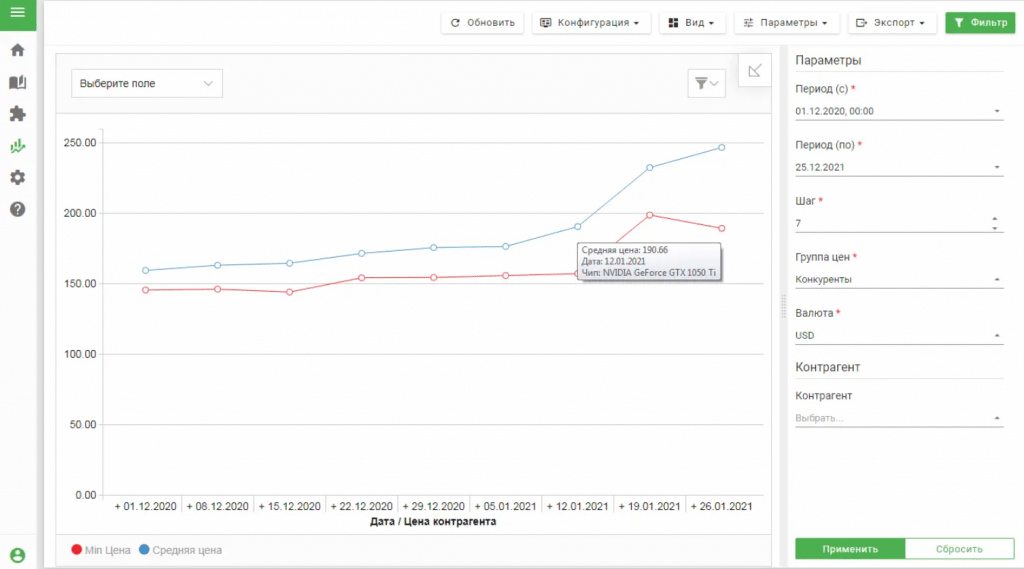Open the Конфигурация menu
Image resolution: width=1024 pixels, height=569 pixels.
pyautogui.click(x=591, y=23)
